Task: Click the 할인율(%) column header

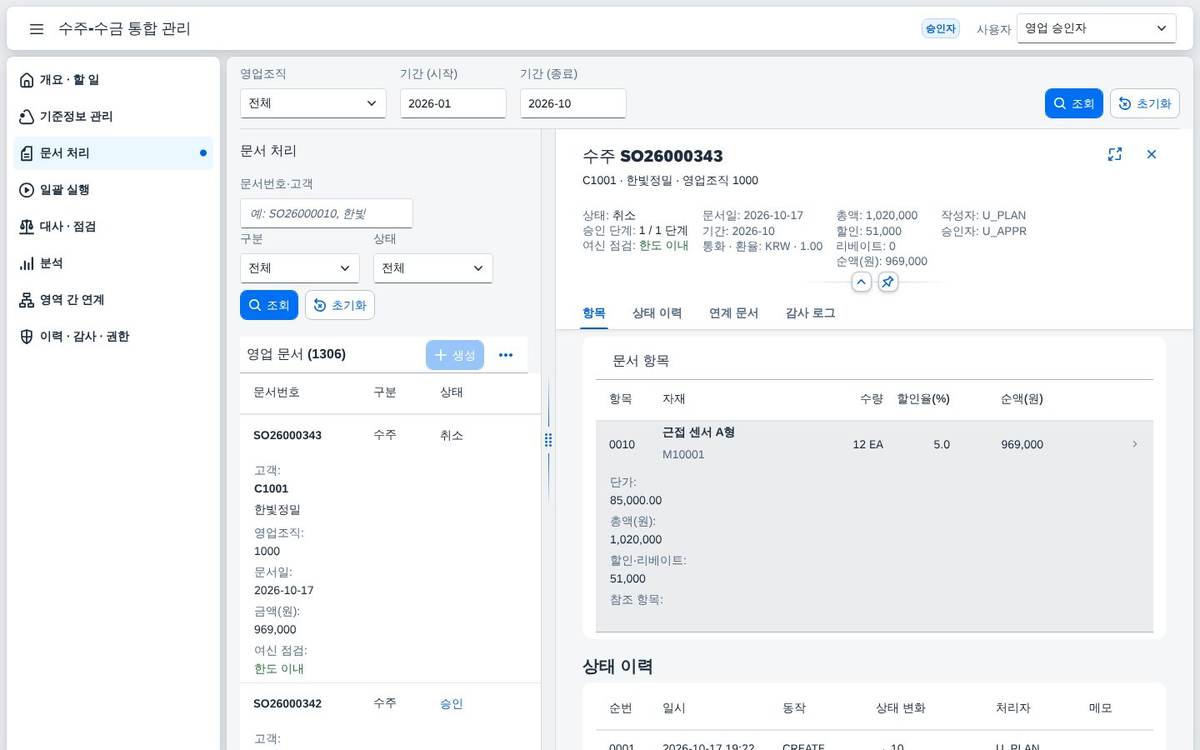Action: [x=923, y=399]
